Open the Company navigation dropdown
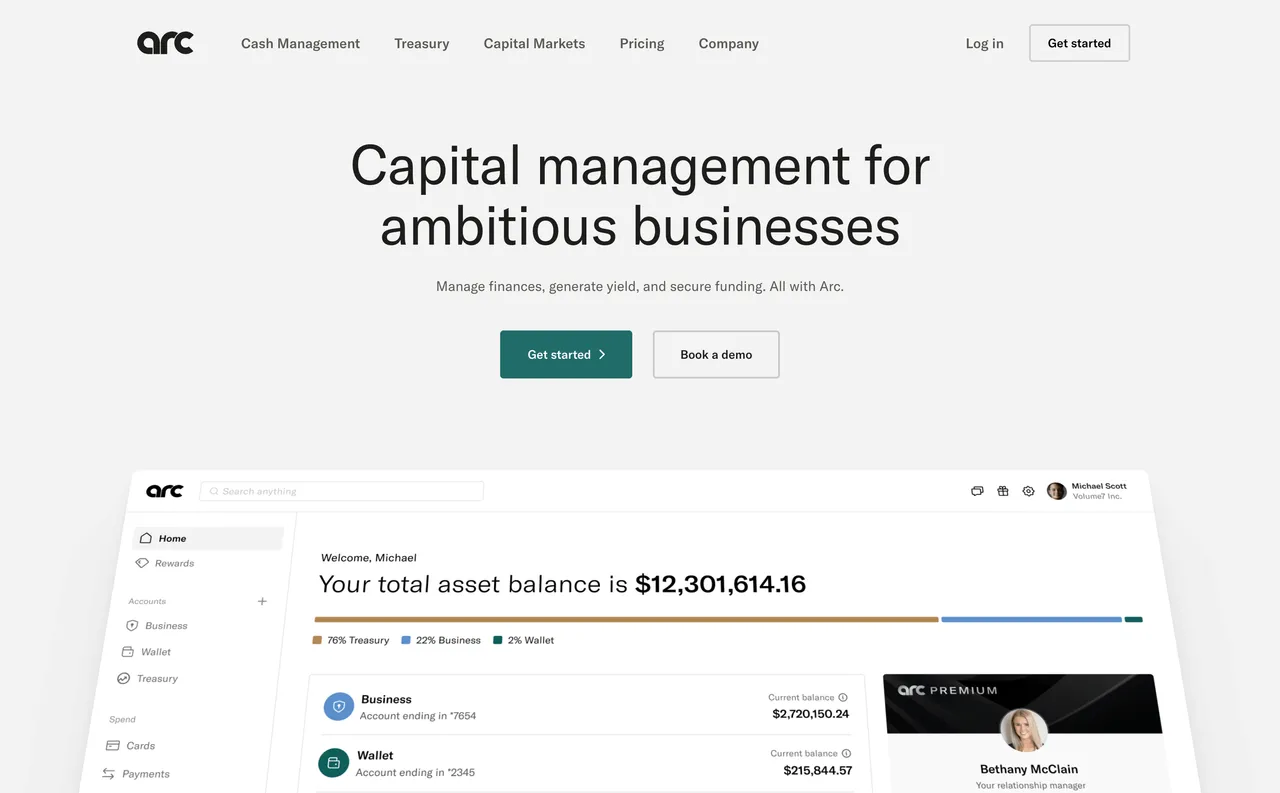The height and width of the screenshot is (793, 1280). point(728,43)
